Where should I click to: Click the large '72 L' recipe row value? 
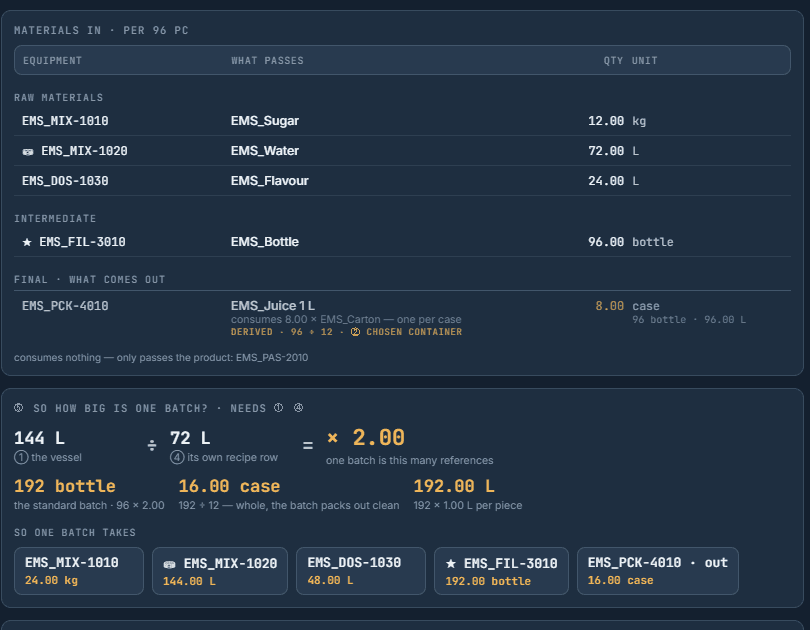tap(190, 438)
